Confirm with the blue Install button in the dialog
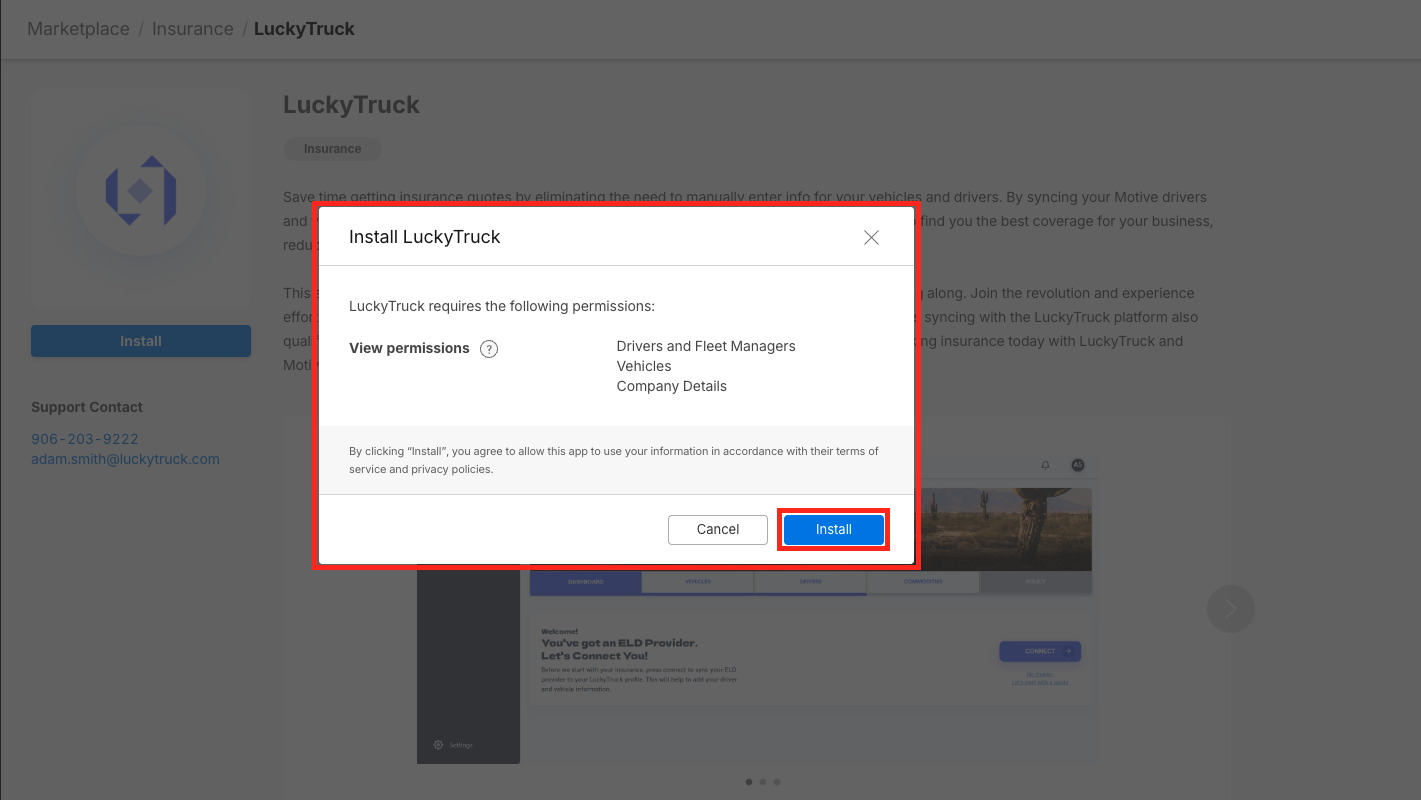Image resolution: width=1421 pixels, height=800 pixels. (x=833, y=530)
